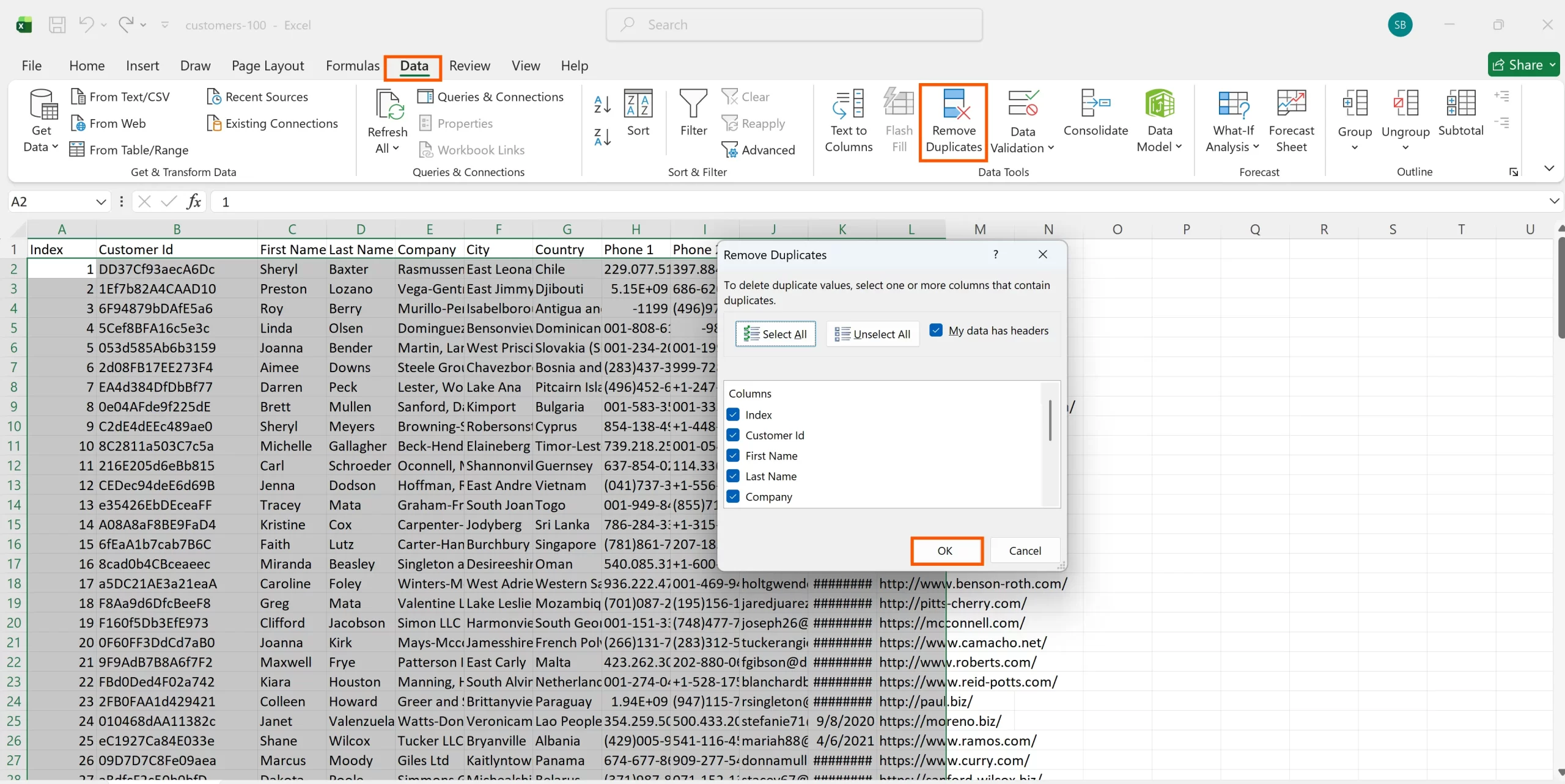Click Unselect All columns button
The image size is (1565, 784).
(872, 334)
